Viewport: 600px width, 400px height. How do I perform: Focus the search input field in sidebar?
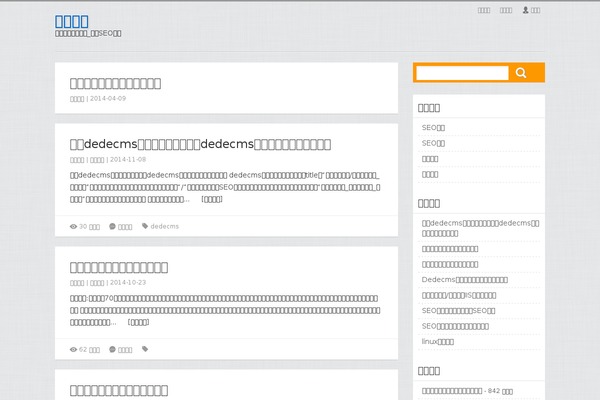462,73
